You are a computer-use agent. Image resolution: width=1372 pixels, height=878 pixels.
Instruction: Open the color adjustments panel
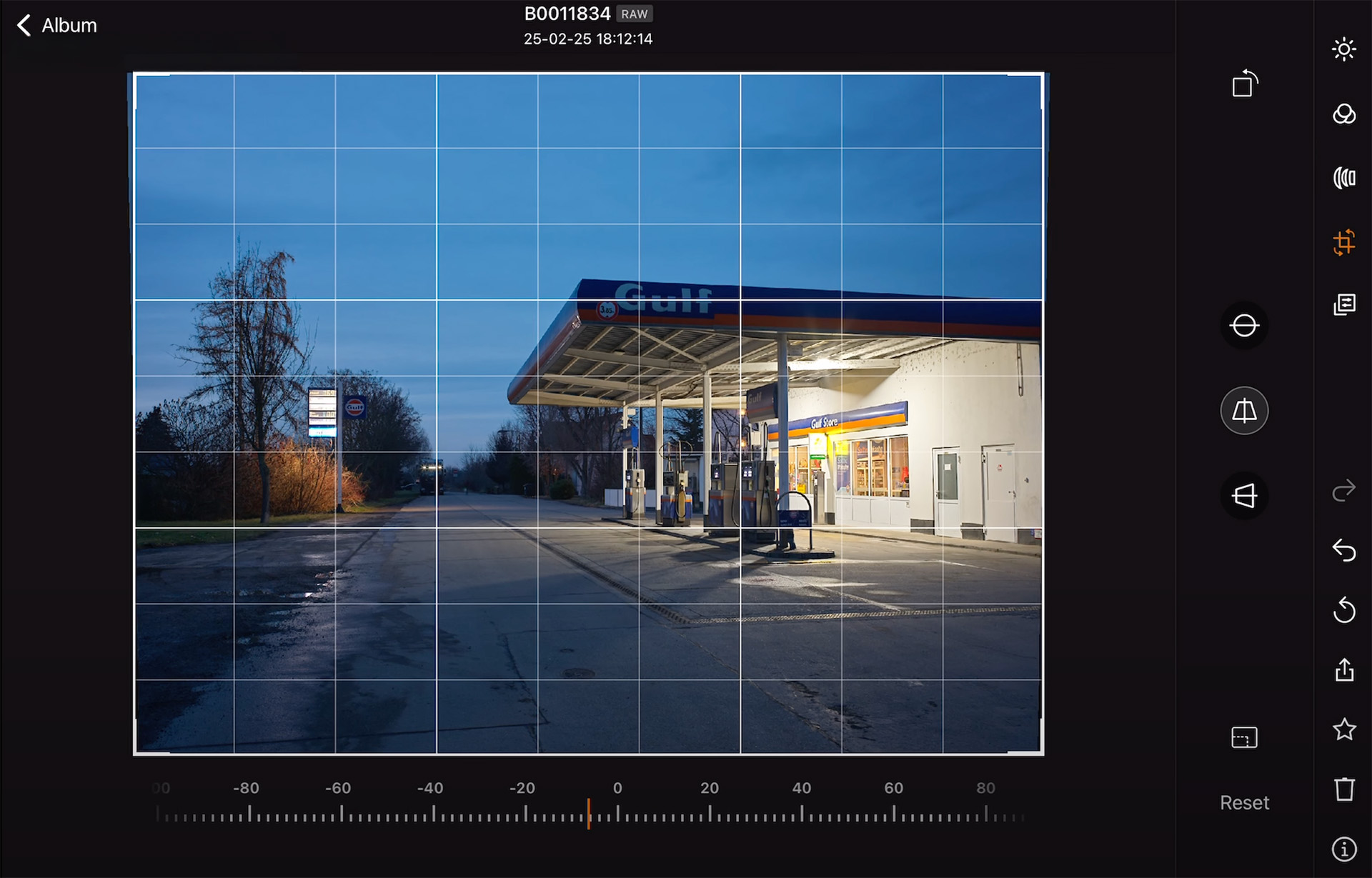[x=1343, y=114]
